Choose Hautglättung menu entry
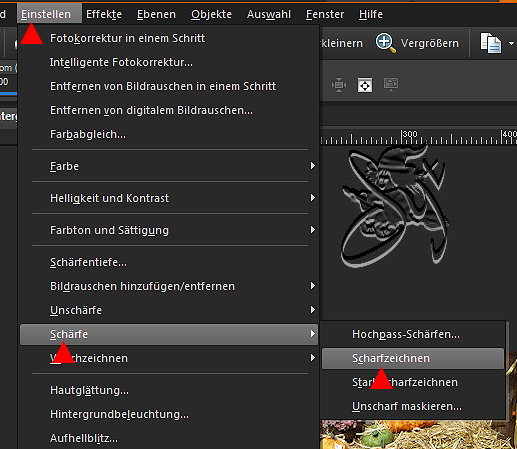Viewport: 517px width, 449px height. [x=169, y=390]
